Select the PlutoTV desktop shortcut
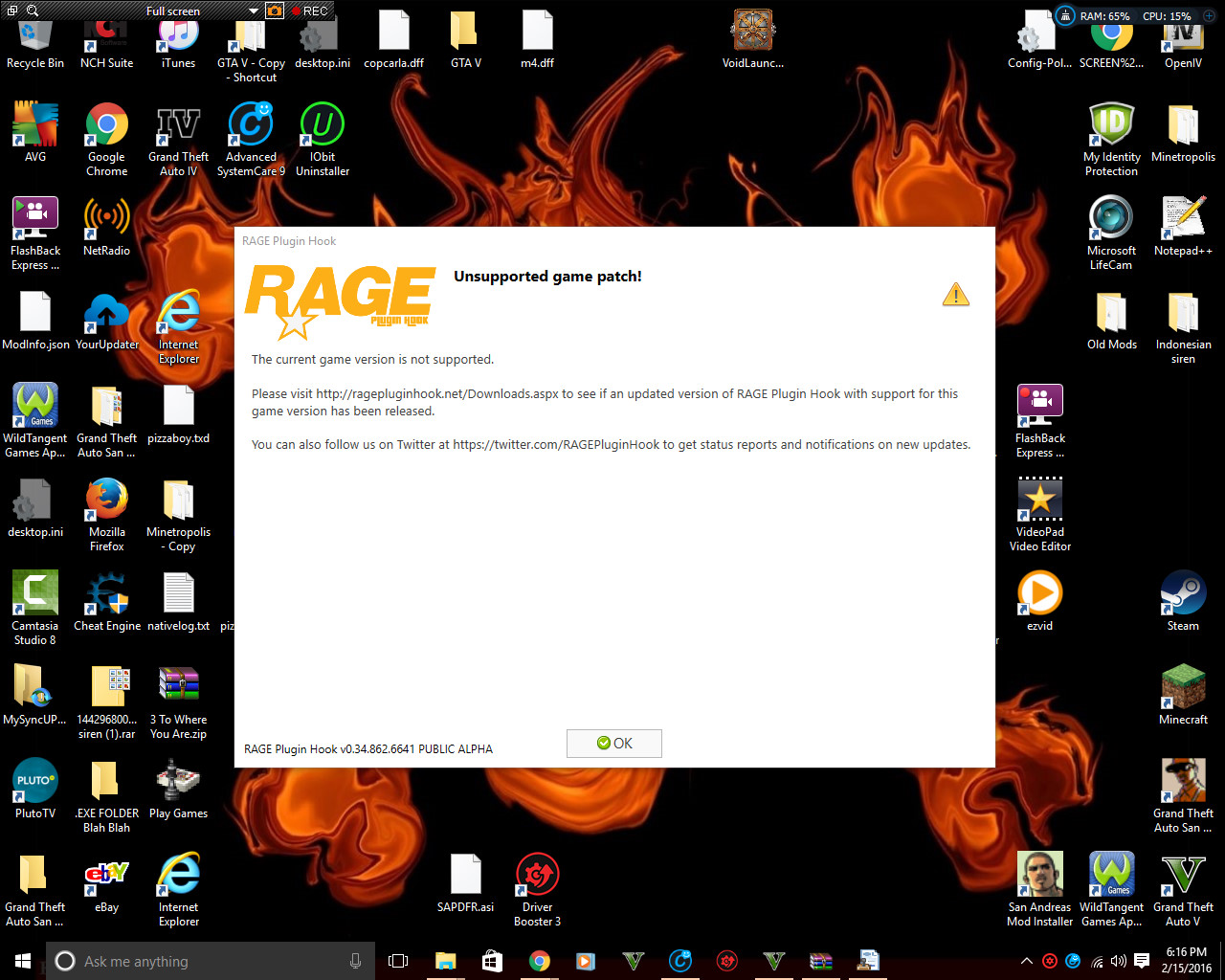The image size is (1225, 980). coord(35,790)
